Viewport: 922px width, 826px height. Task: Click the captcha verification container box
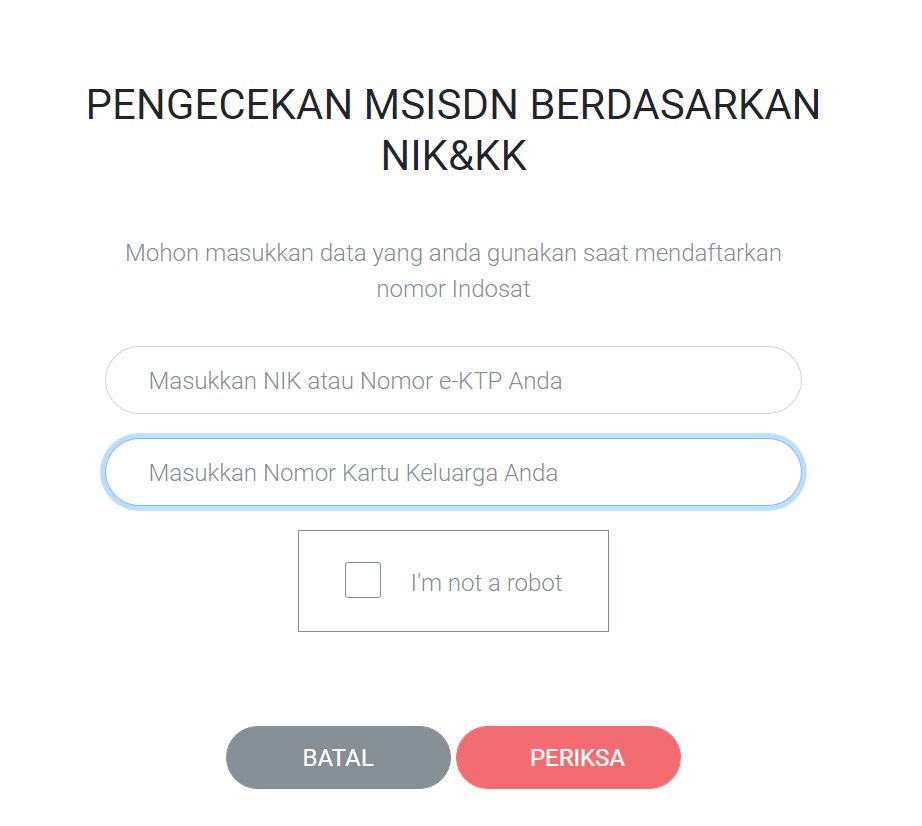coord(453,580)
